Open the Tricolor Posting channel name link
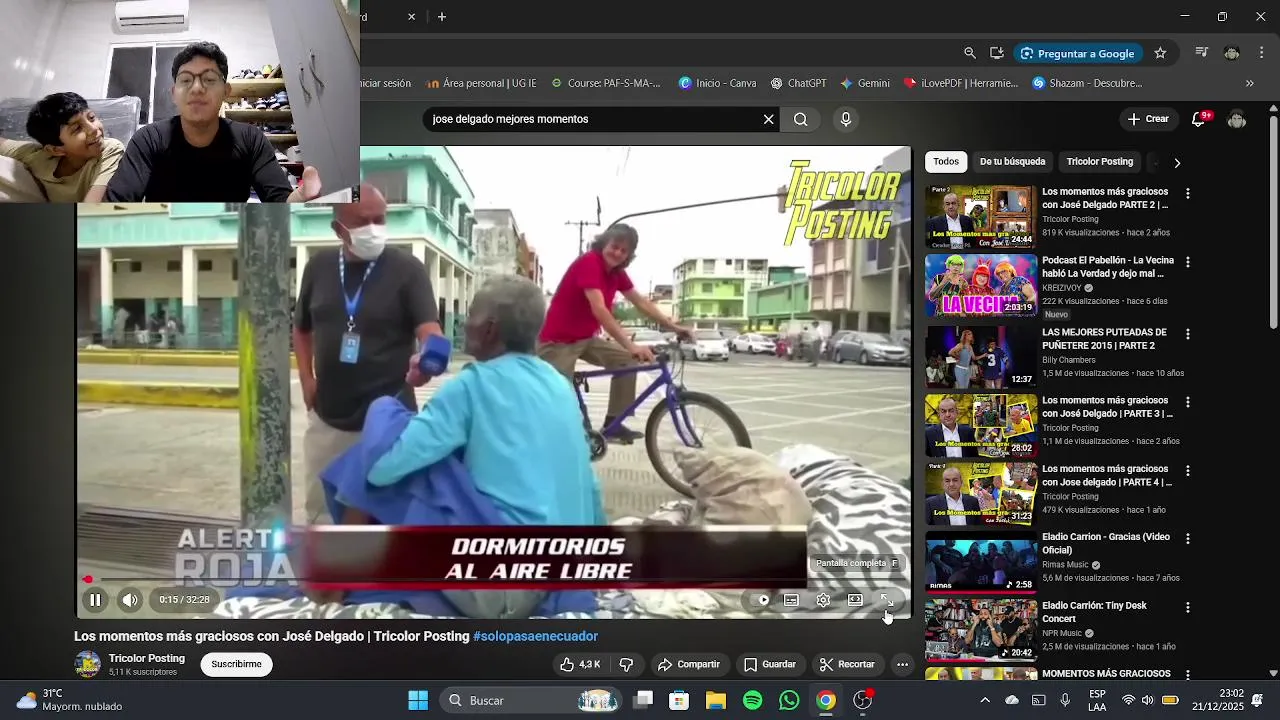This screenshot has height=720, width=1280. pos(147,658)
